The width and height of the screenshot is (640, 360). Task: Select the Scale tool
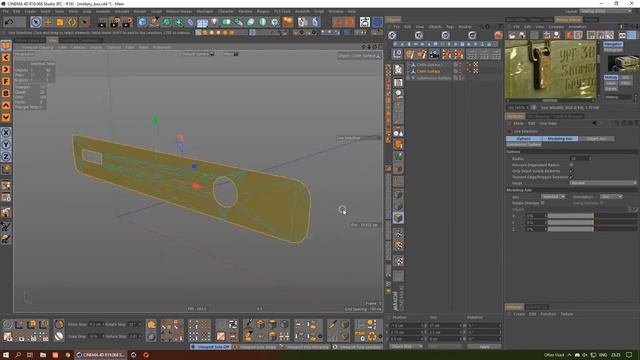tap(60, 22)
